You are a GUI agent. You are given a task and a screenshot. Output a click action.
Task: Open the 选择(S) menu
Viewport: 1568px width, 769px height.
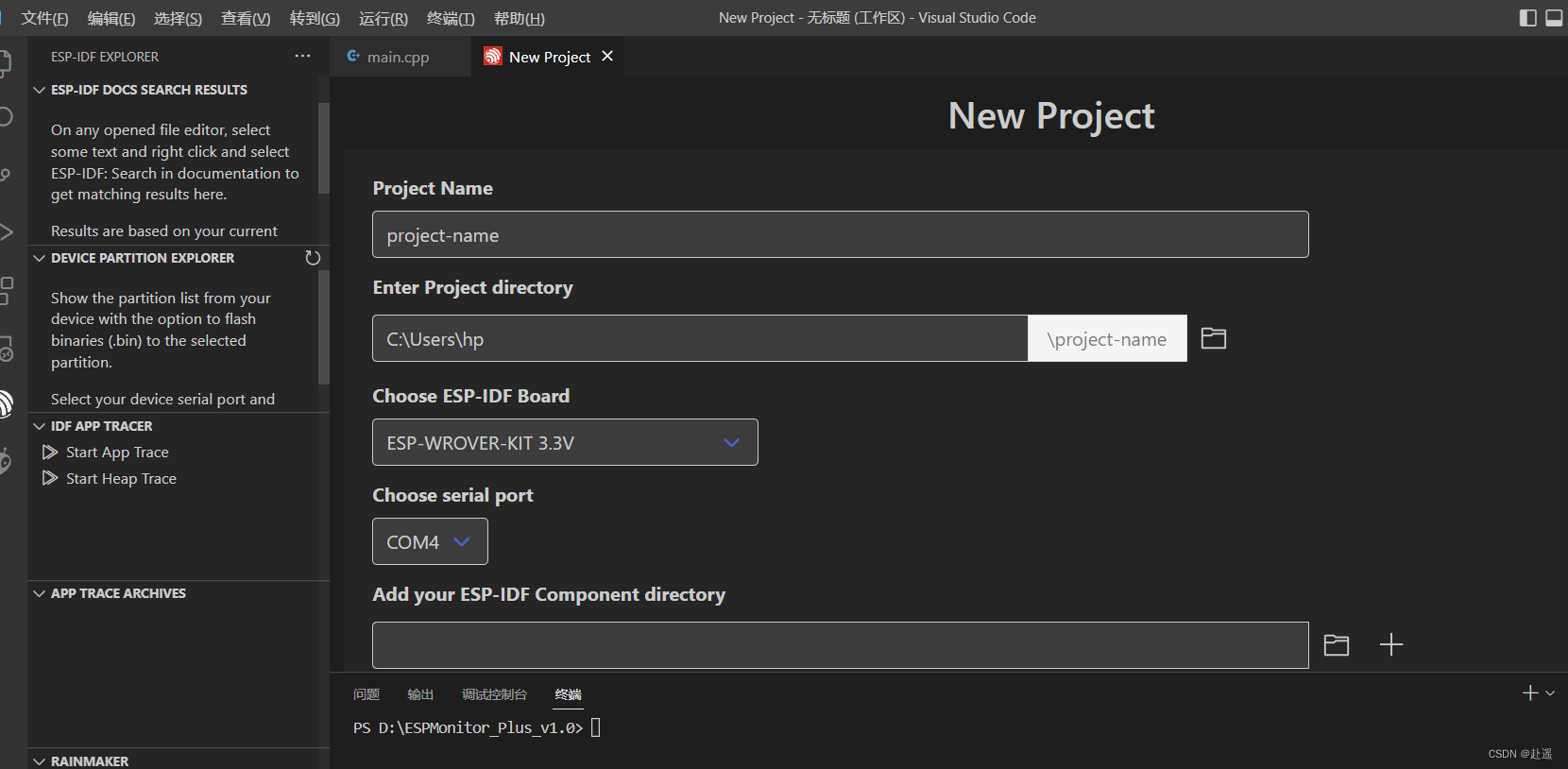pyautogui.click(x=178, y=18)
